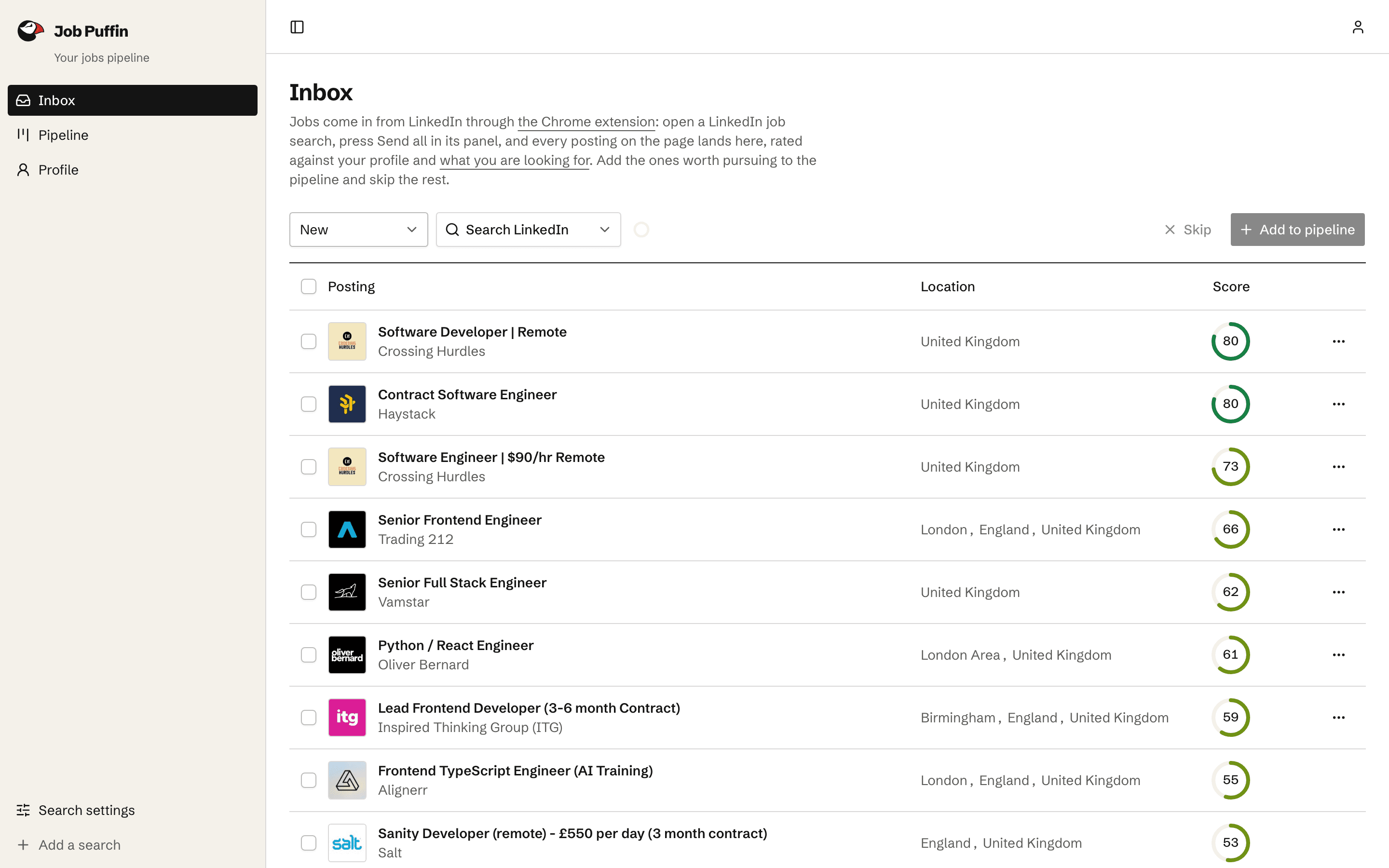Open more options for Senior Frontend Engineer
The width and height of the screenshot is (1389, 868).
pos(1338,529)
